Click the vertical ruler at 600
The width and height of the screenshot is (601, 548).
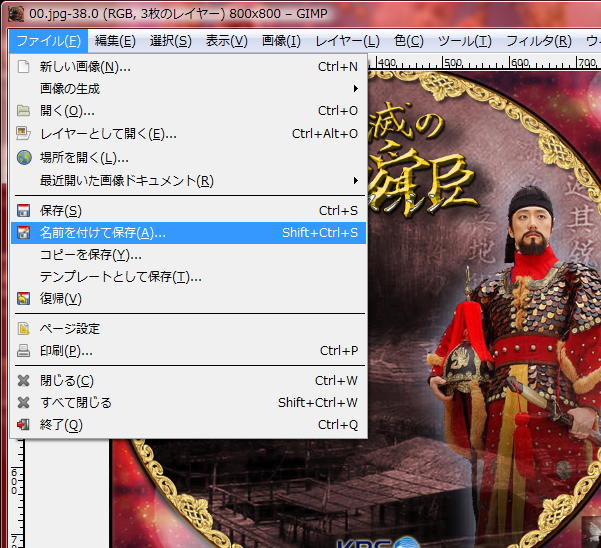point(15,481)
